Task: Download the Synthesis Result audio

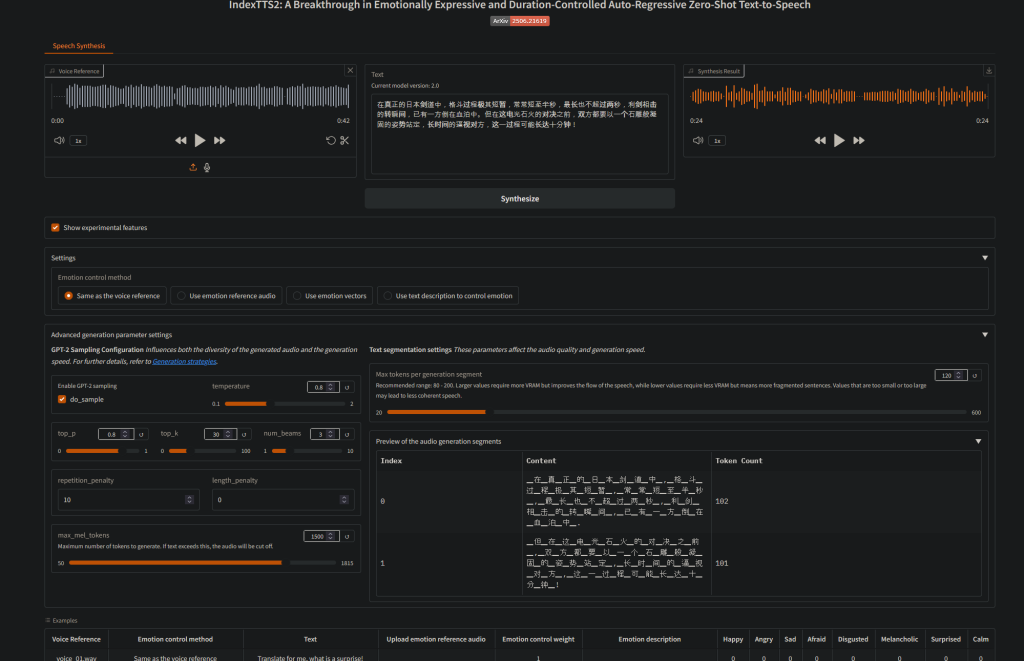Action: [x=988, y=71]
